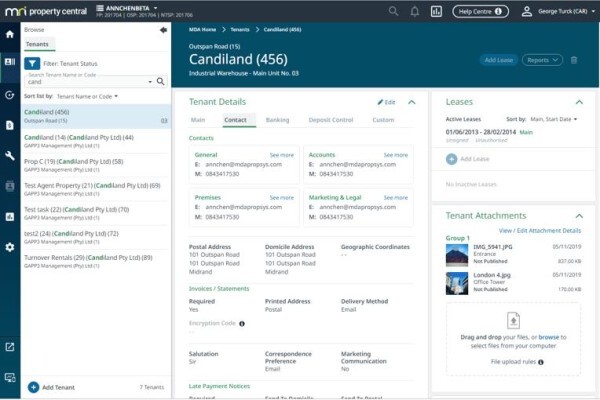Click the monitor device sidebar icon
This screenshot has width=600, height=400.
pos(10,378)
